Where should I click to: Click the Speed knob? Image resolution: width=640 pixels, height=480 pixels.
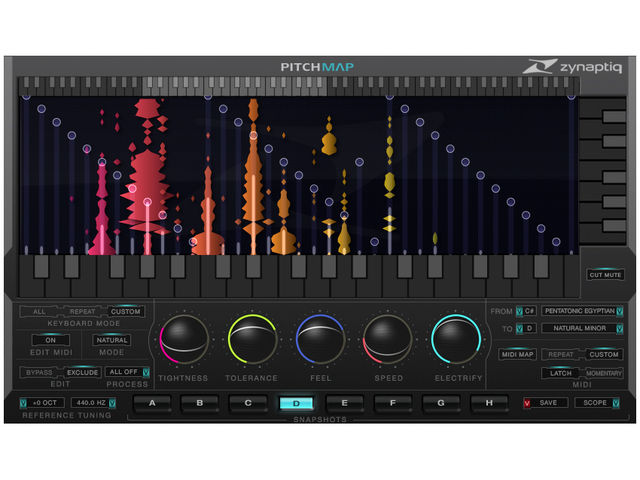pos(388,339)
